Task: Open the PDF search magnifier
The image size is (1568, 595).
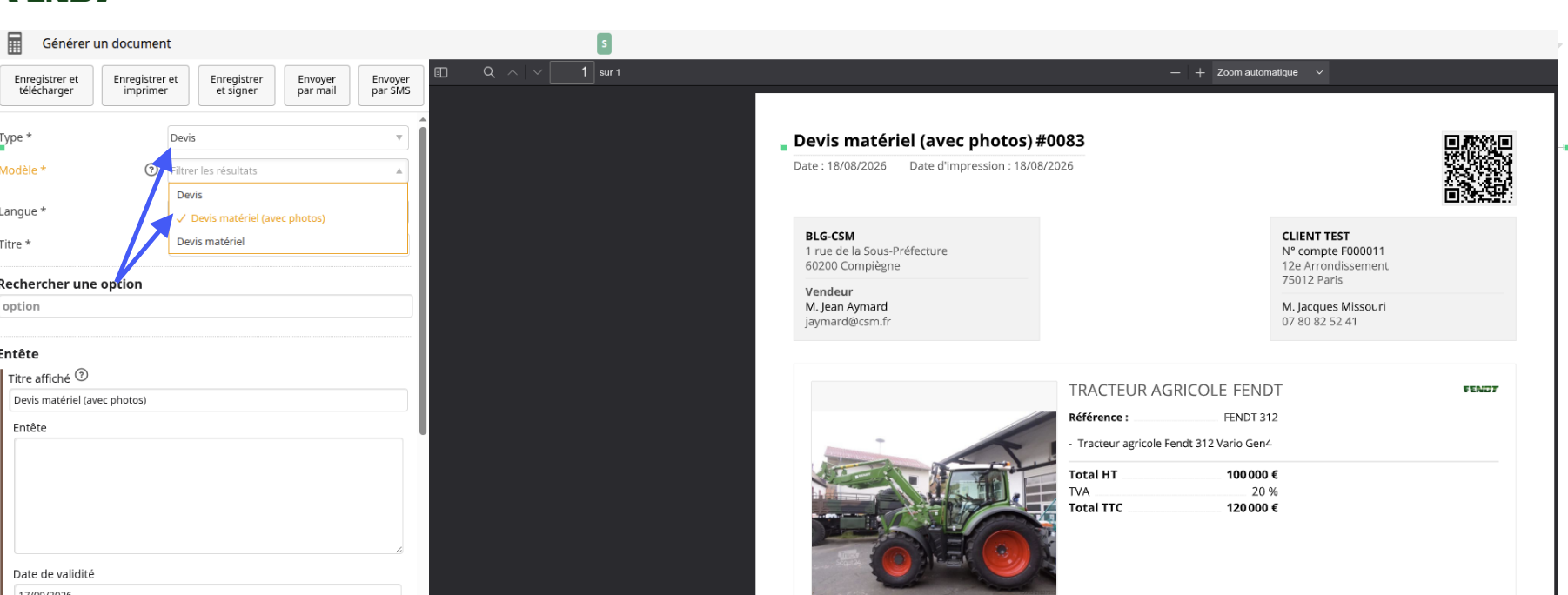Action: click(x=489, y=72)
